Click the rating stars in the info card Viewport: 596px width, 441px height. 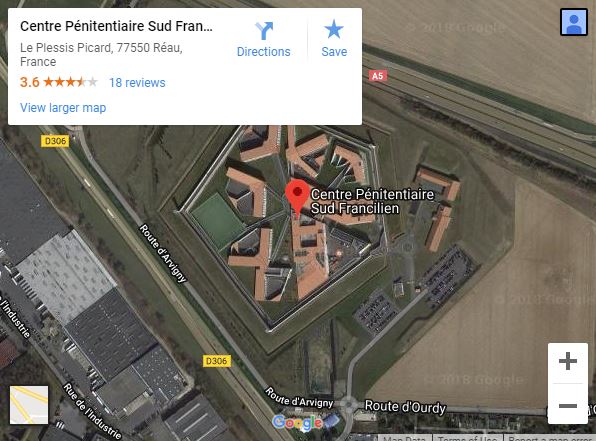70,82
